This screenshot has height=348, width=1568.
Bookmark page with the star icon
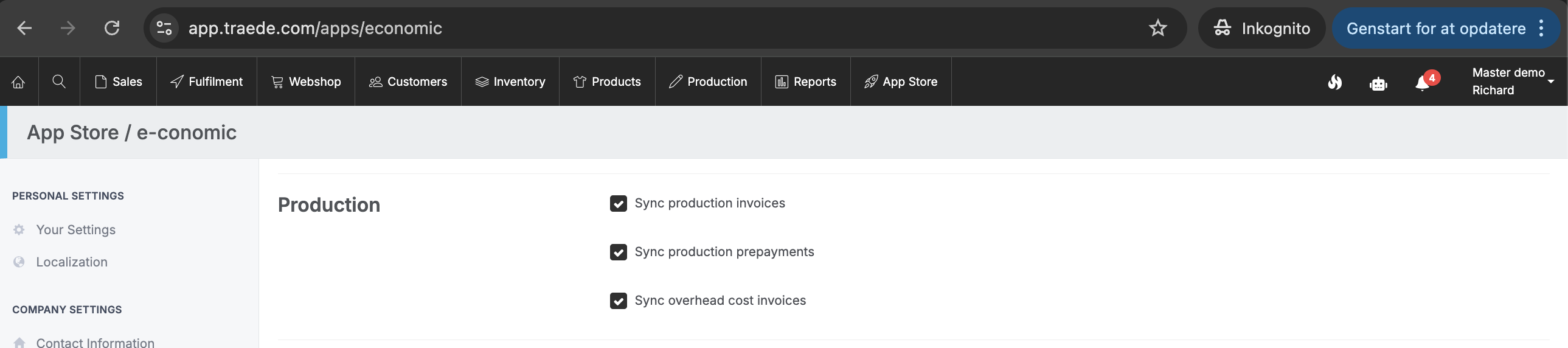[1157, 28]
